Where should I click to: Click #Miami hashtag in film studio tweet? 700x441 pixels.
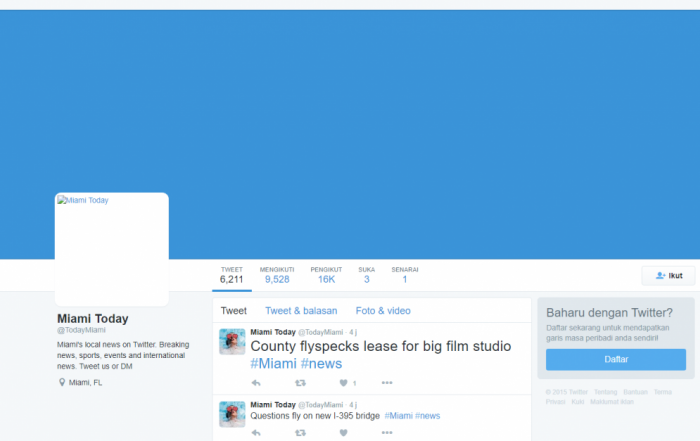pos(273,363)
